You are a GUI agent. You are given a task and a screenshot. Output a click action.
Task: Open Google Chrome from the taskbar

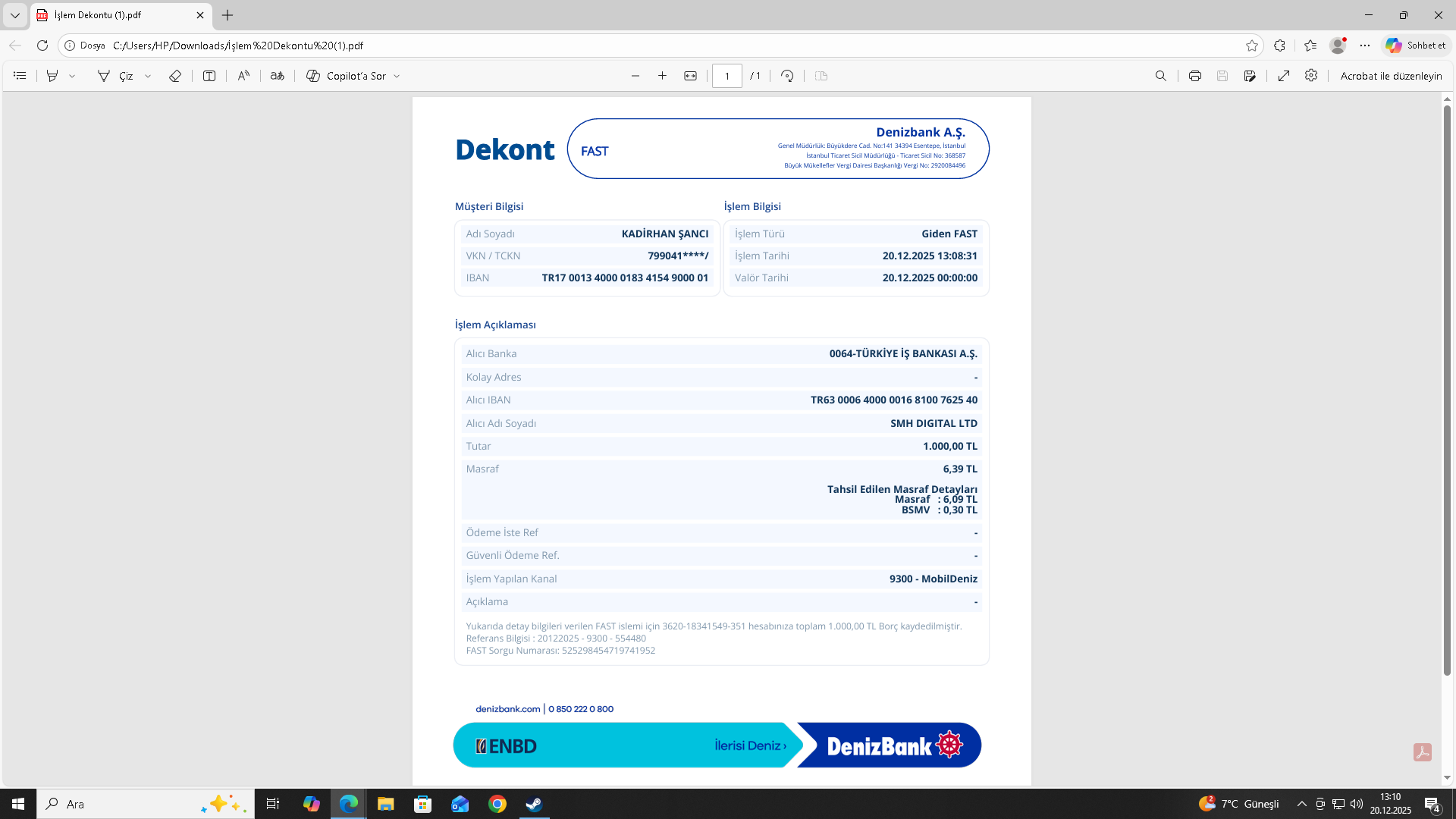[497, 804]
